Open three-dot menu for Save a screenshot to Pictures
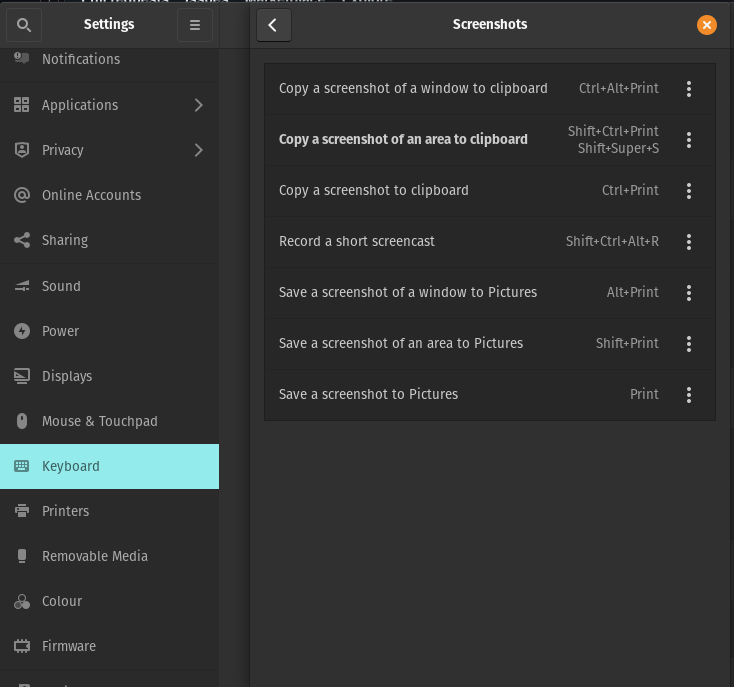The image size is (734, 687). 689,395
